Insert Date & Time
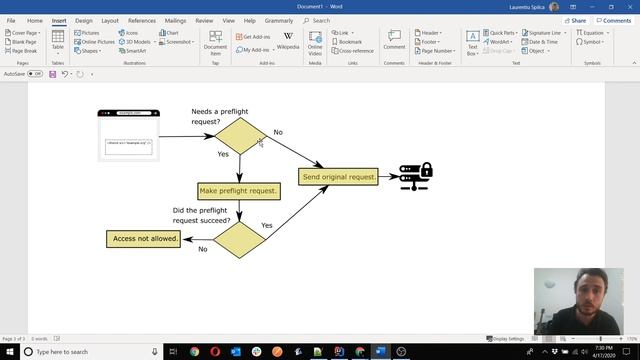This screenshot has height=360, width=640. [540, 42]
